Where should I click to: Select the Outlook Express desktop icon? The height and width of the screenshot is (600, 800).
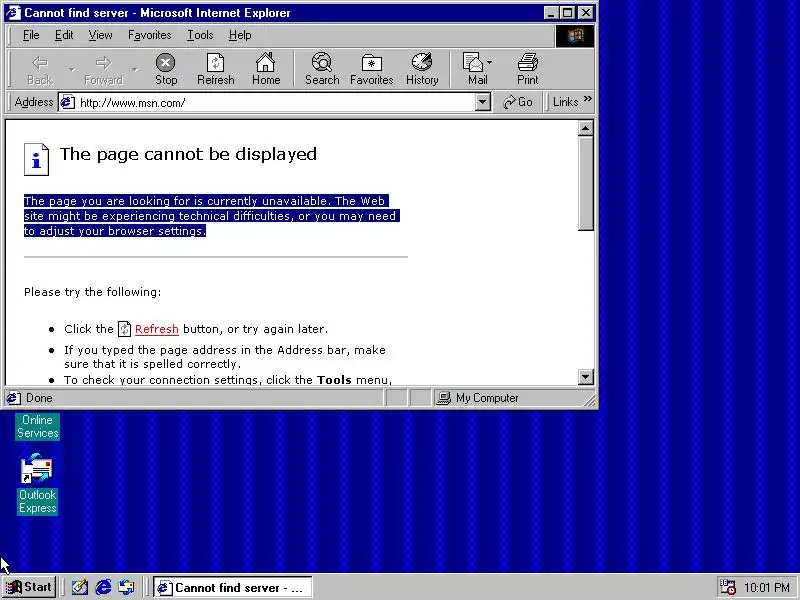pos(37,483)
